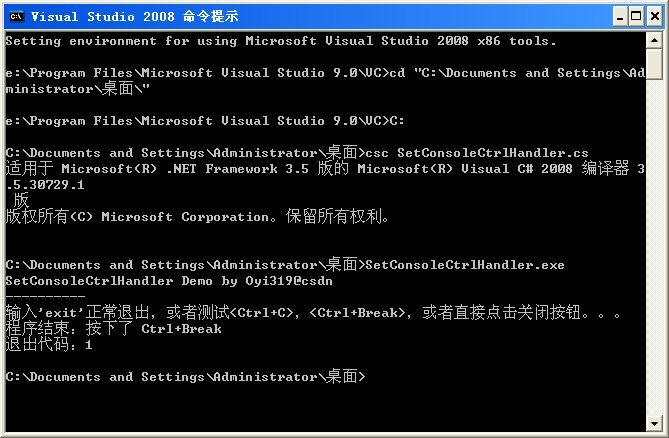Maximize the command prompt window

click(636, 17)
